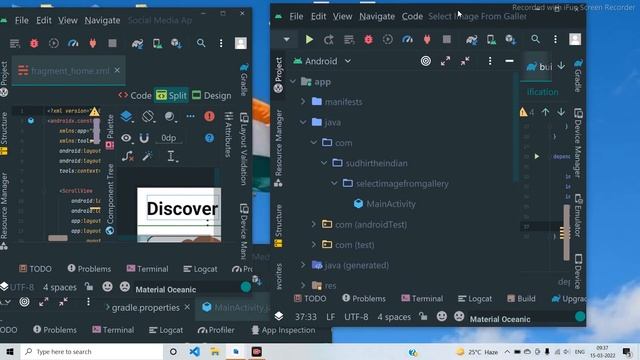Run the app with green play button
The image size is (640, 360).
[309, 40]
